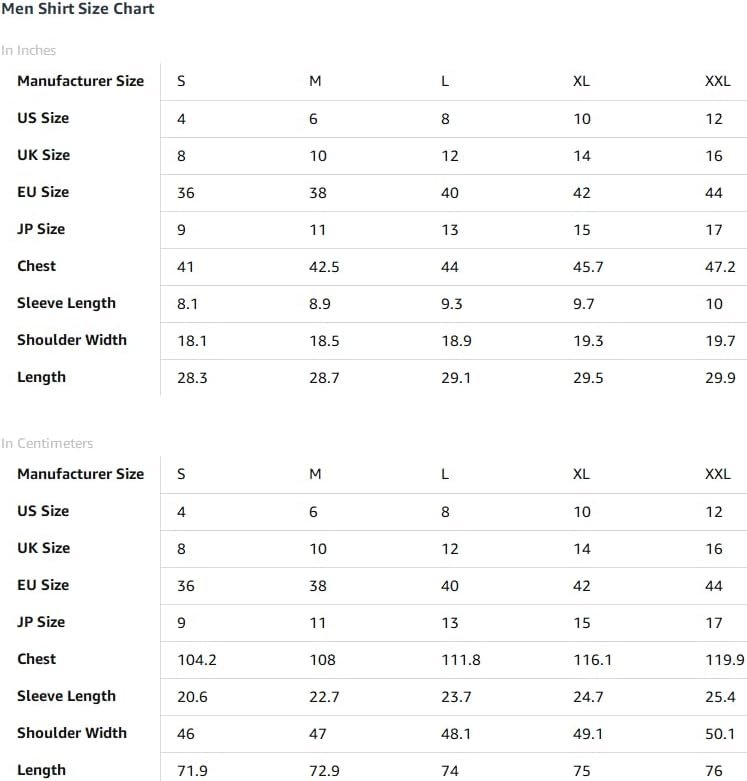
Task: Select Length value 29.9 for XXL
Action: click(720, 378)
